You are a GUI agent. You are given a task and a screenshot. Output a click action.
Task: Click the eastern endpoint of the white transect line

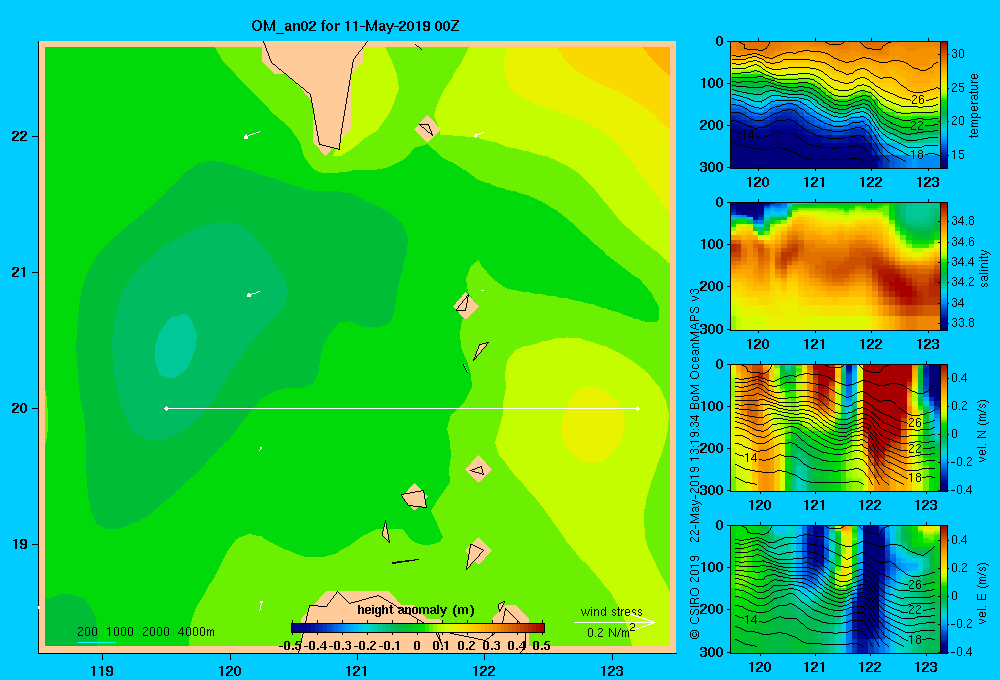pos(638,408)
